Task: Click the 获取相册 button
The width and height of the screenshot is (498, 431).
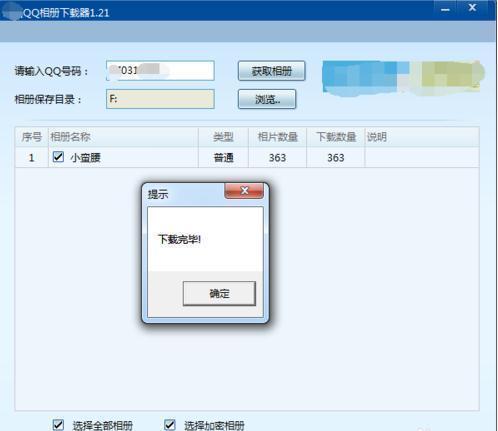Action: (x=271, y=71)
